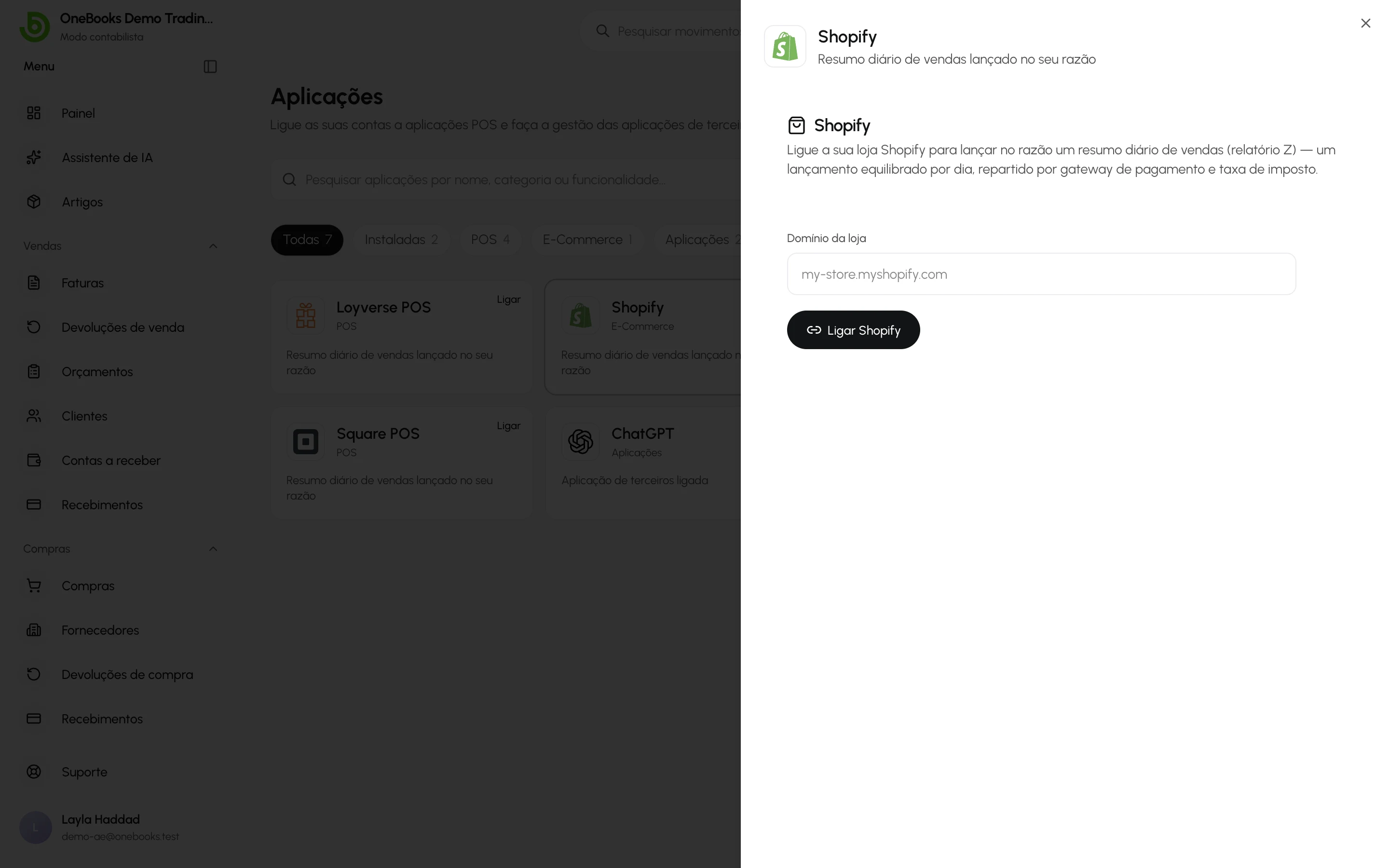
Task: Click the shopping bag icon beside Shopify heading
Action: [x=796, y=125]
